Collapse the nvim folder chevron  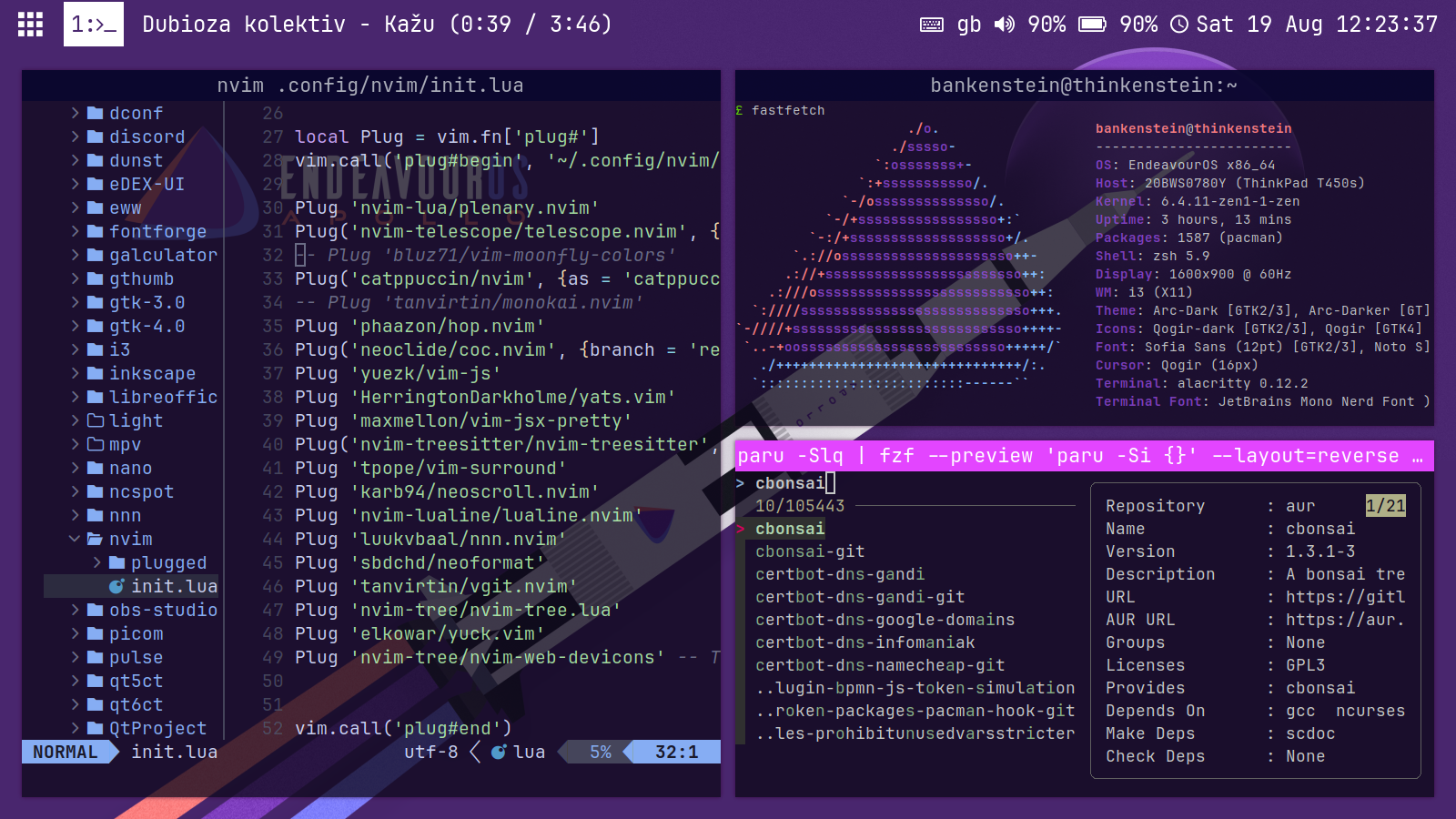75,539
